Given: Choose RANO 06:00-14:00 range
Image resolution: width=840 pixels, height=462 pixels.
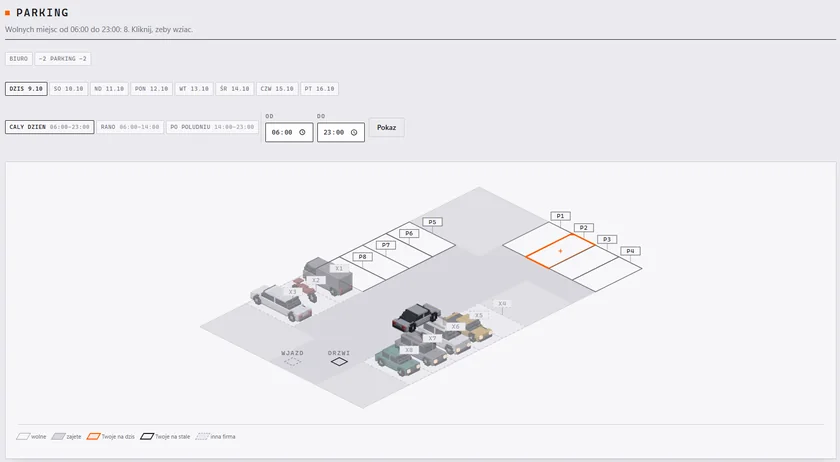Looking at the screenshot, I should click(130, 127).
